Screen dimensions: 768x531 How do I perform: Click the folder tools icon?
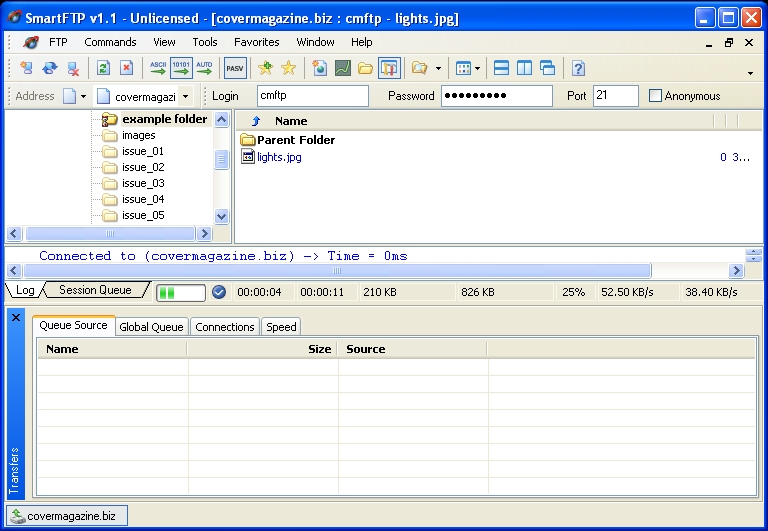tap(420, 68)
